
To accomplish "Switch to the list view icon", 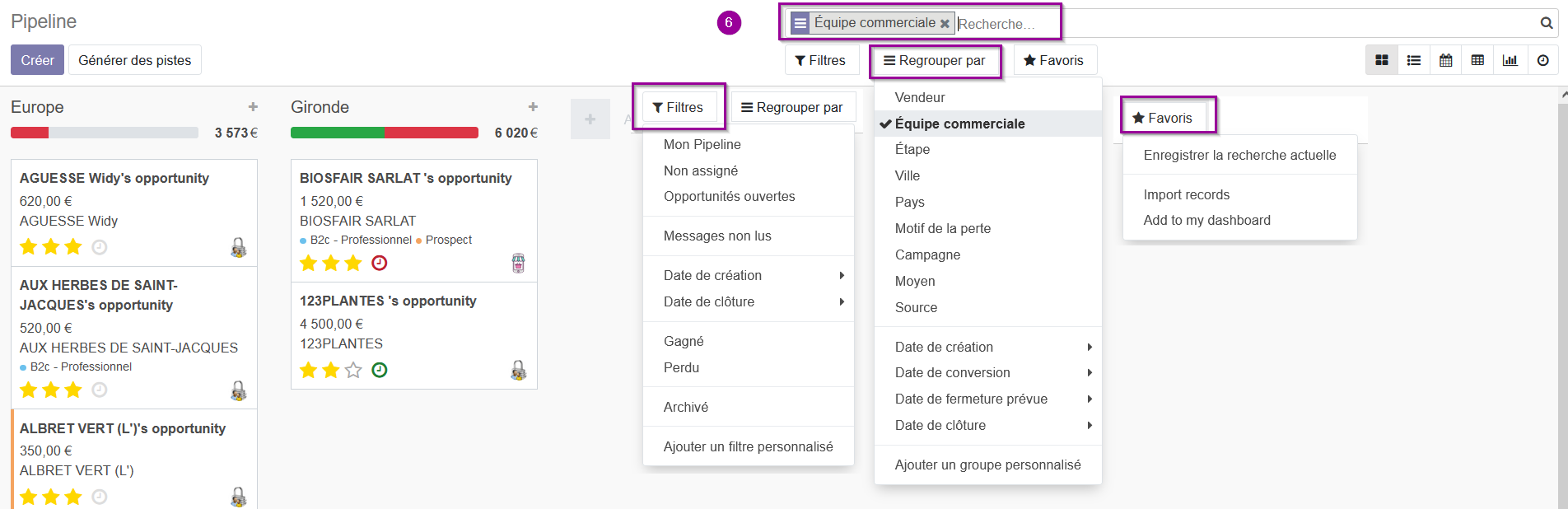I will pos(1414,60).
